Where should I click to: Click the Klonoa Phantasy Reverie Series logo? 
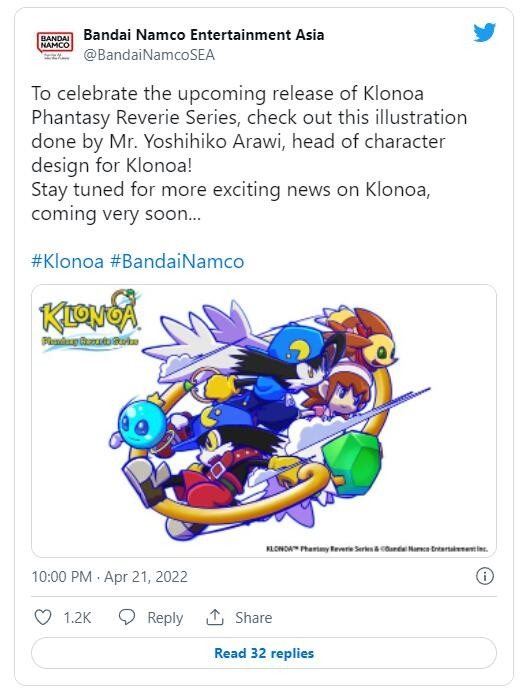pyautogui.click(x=90, y=320)
